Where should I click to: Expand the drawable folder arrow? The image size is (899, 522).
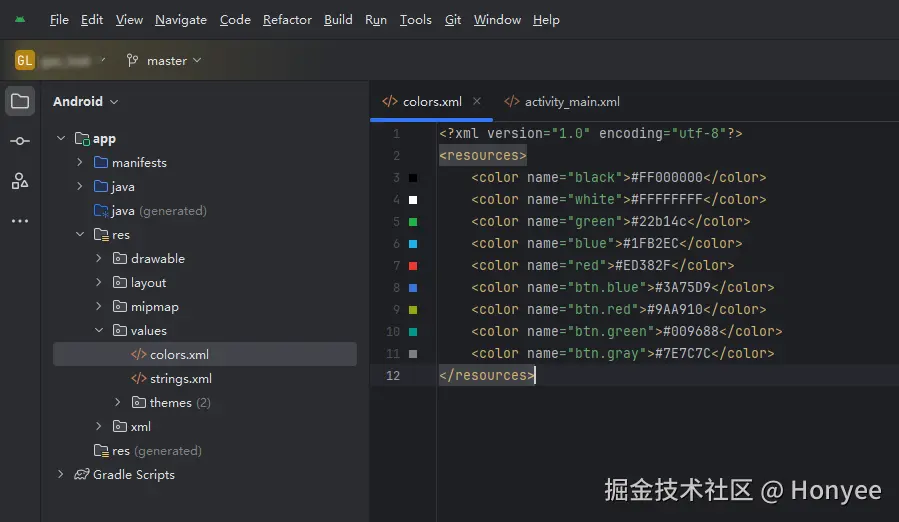[99, 258]
